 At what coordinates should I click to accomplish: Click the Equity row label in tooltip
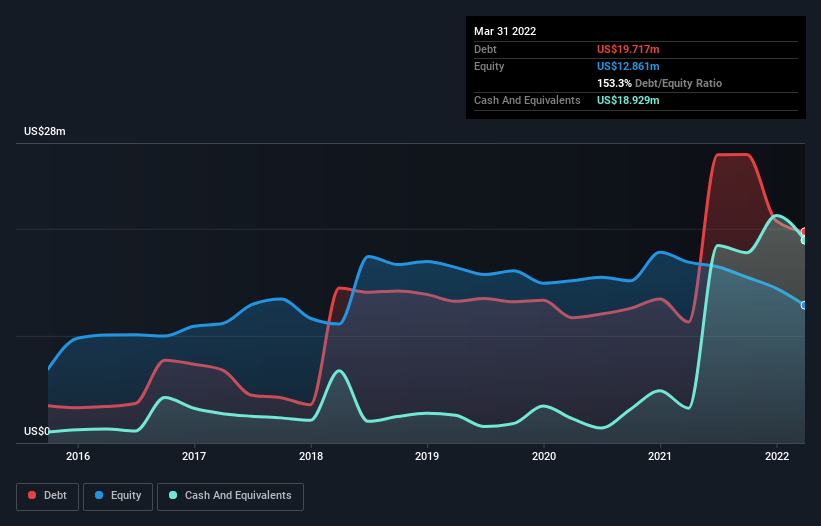point(489,66)
